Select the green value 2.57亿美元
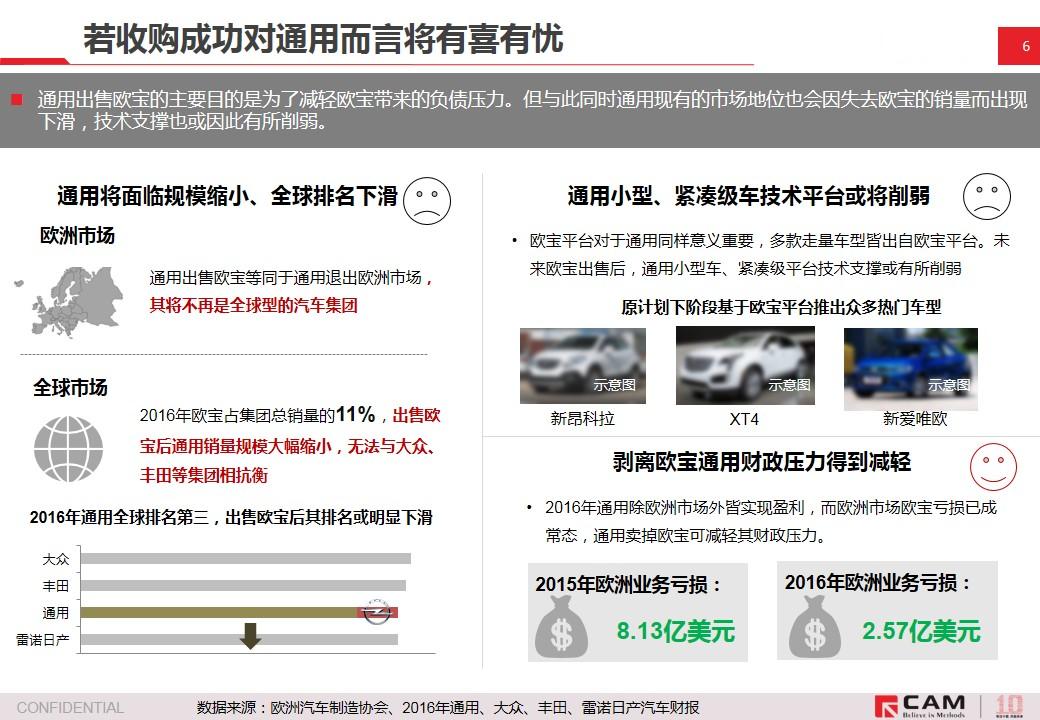Image resolution: width=1040 pixels, height=720 pixels. pyautogui.click(x=921, y=631)
